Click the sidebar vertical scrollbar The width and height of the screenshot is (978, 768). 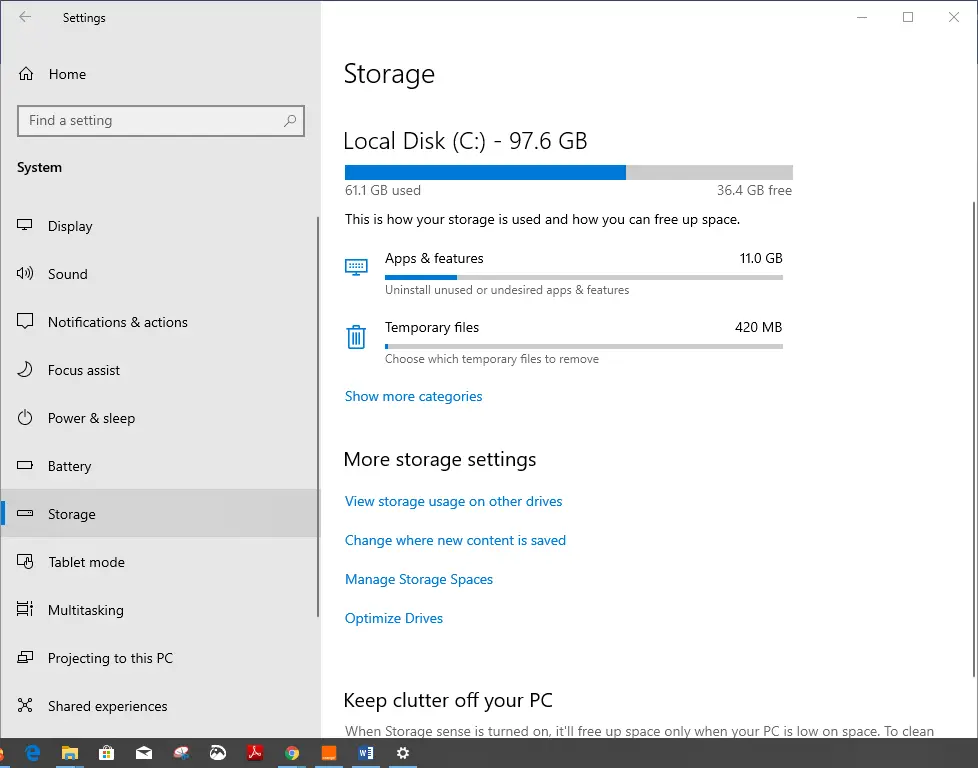pyautogui.click(x=318, y=417)
